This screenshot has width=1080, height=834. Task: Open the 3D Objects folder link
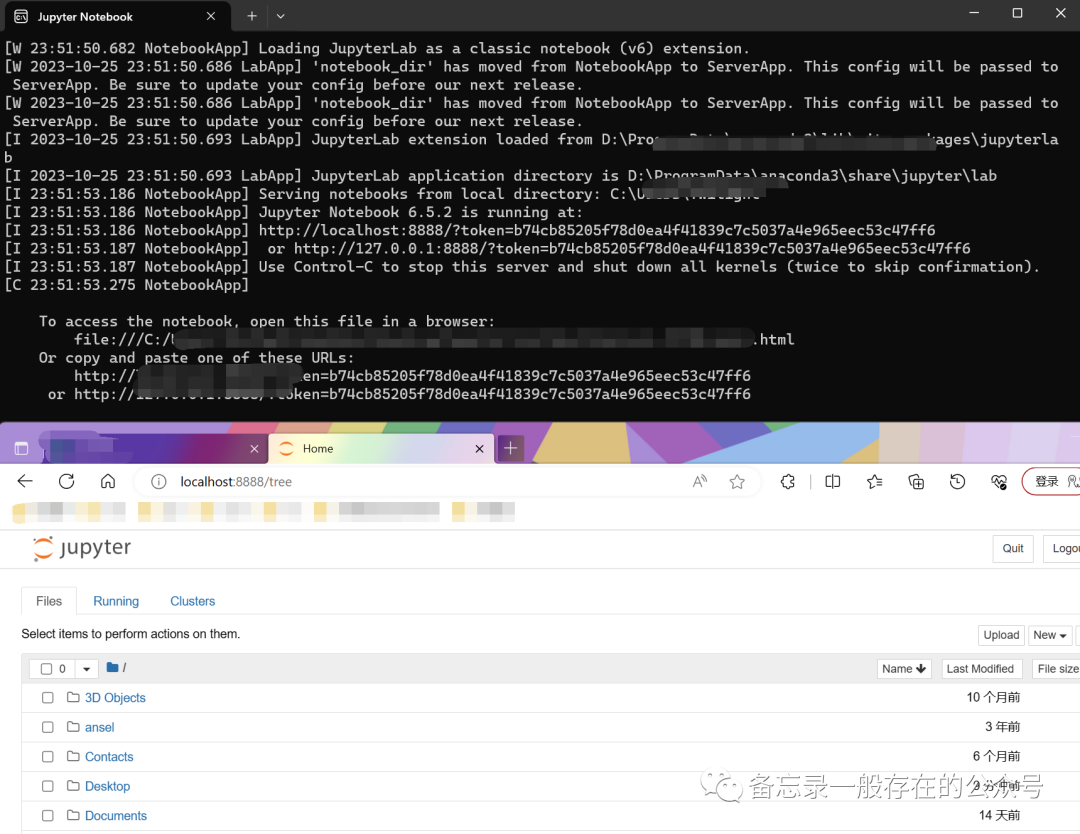tap(115, 698)
